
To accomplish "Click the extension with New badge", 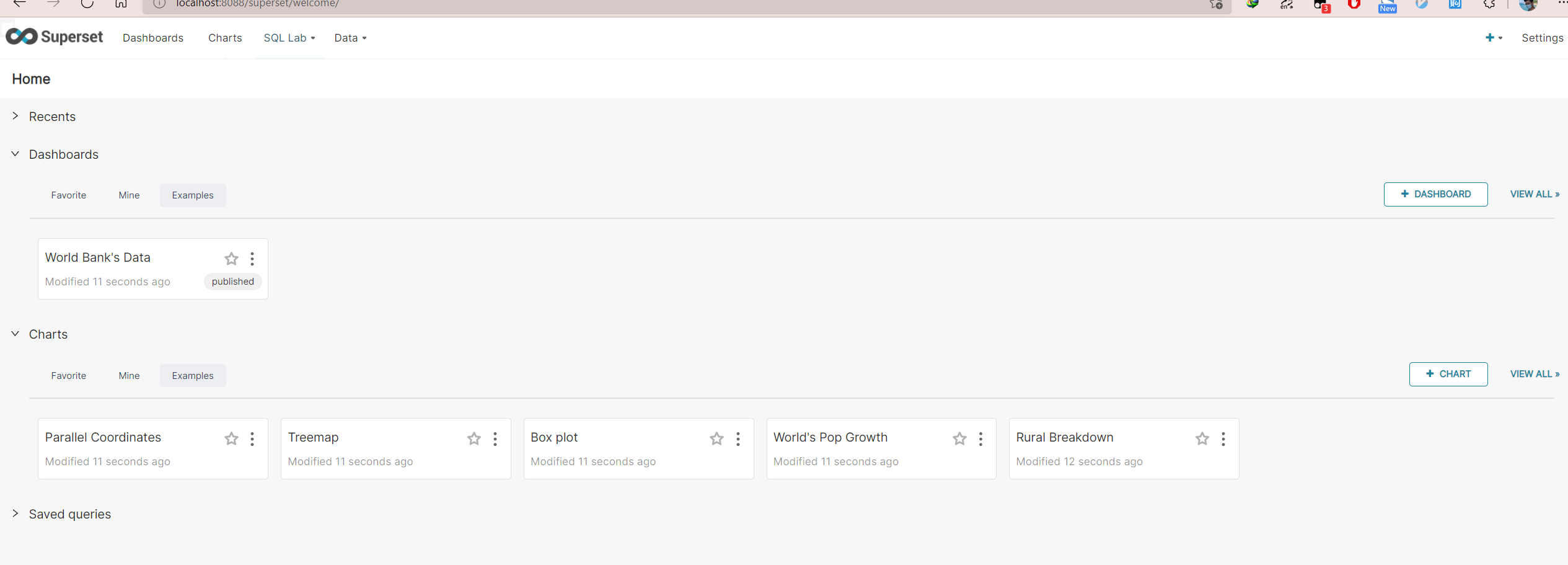I will pos(1388,6).
